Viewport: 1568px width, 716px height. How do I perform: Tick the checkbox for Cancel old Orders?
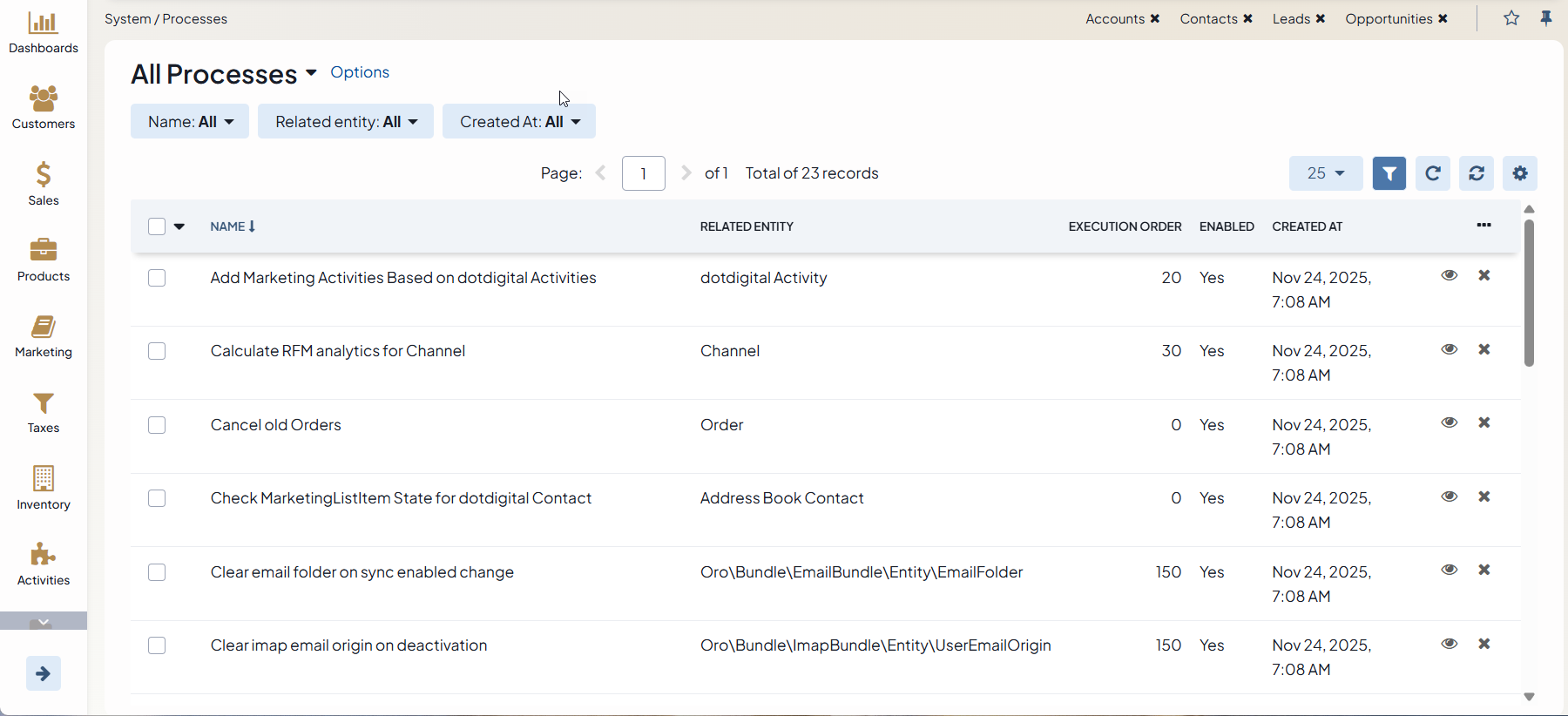(157, 425)
